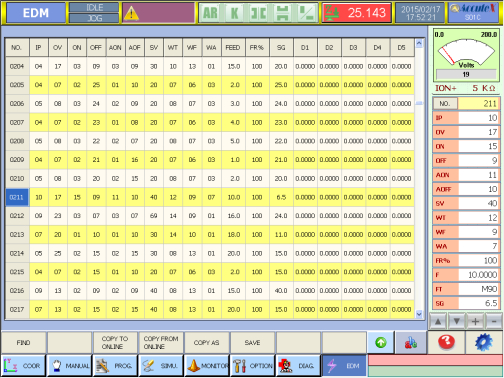504x378 pixels.
Task: Open the SIMU. simulation page
Action: pos(161,366)
